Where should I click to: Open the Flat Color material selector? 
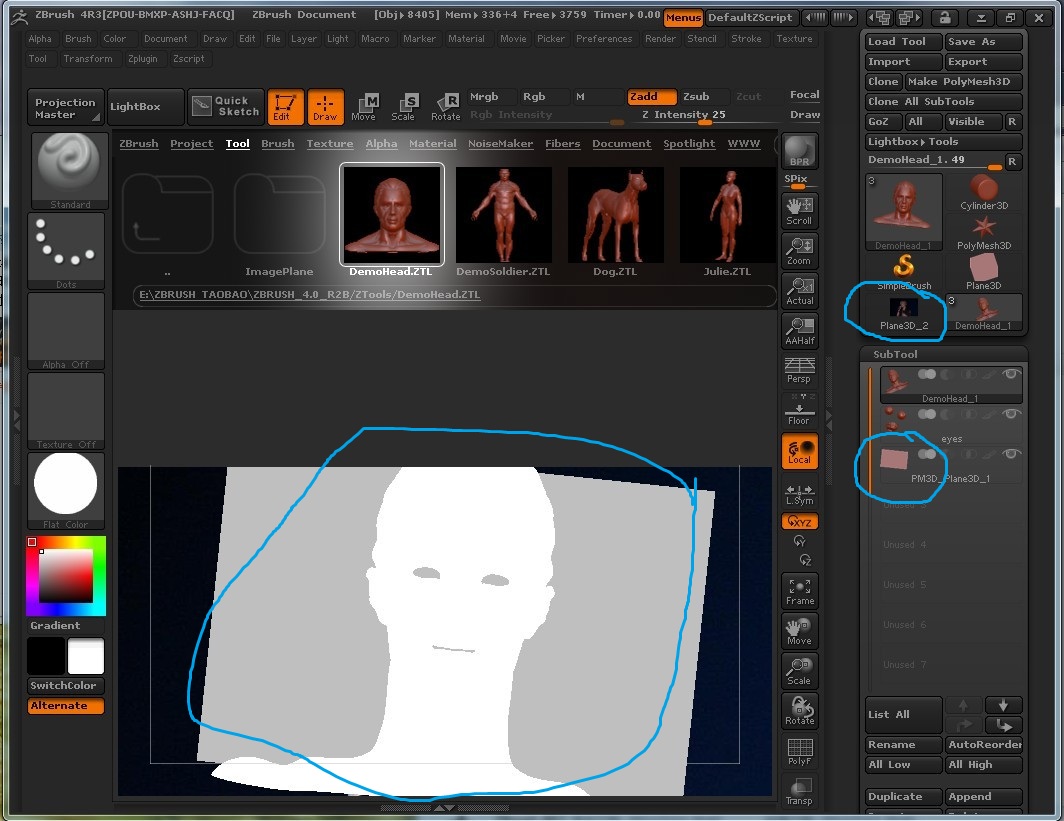click(x=66, y=491)
